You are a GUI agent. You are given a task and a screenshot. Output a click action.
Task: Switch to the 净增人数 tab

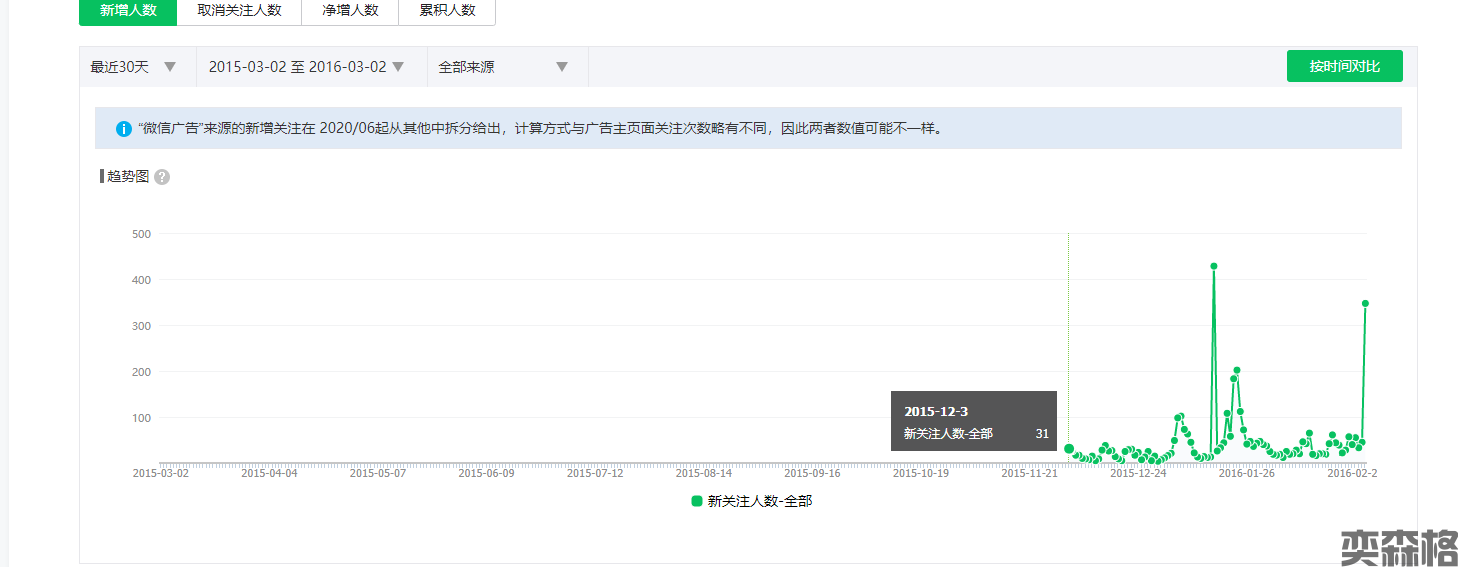350,11
